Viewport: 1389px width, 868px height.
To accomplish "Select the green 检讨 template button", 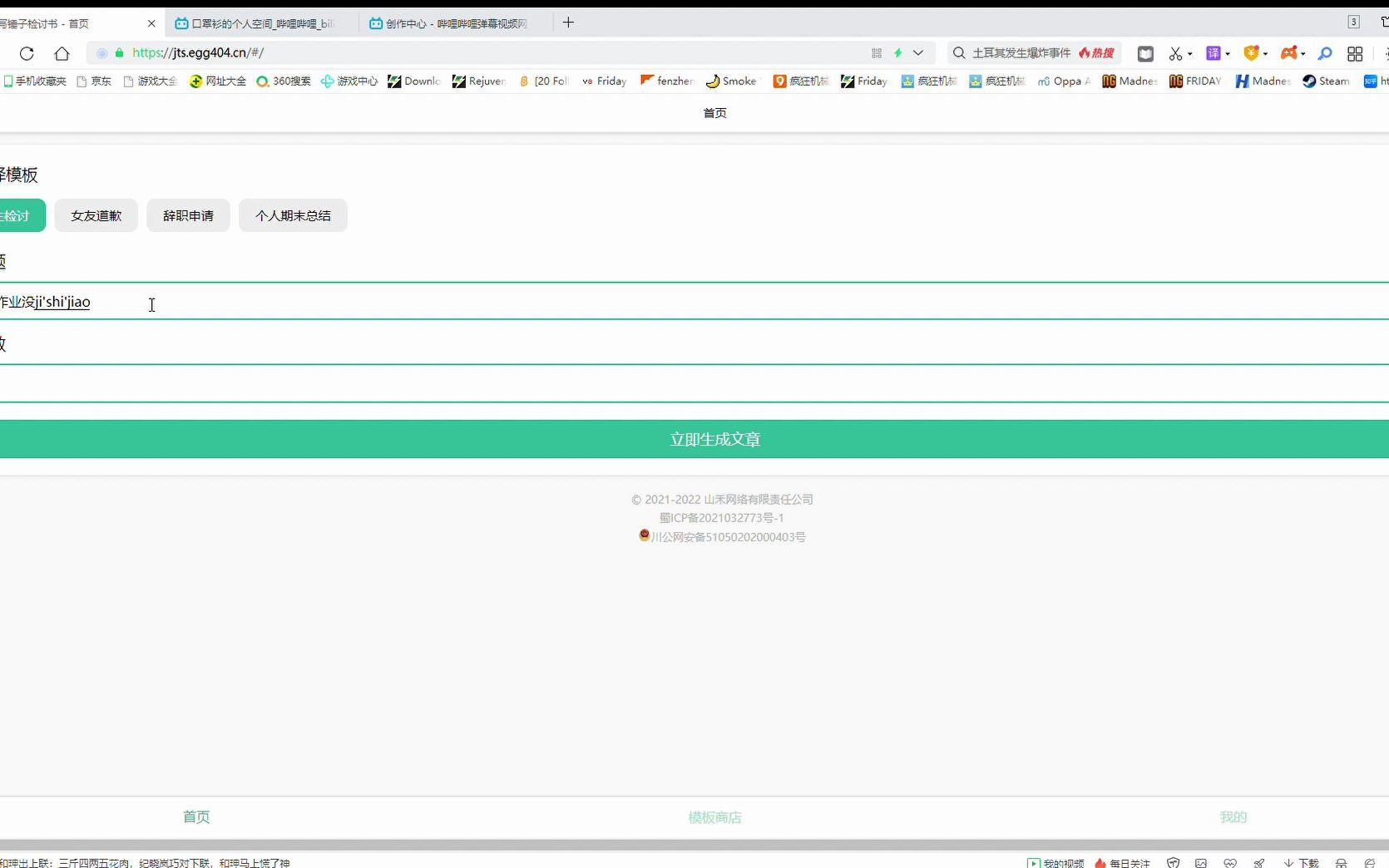I will click(x=22, y=215).
